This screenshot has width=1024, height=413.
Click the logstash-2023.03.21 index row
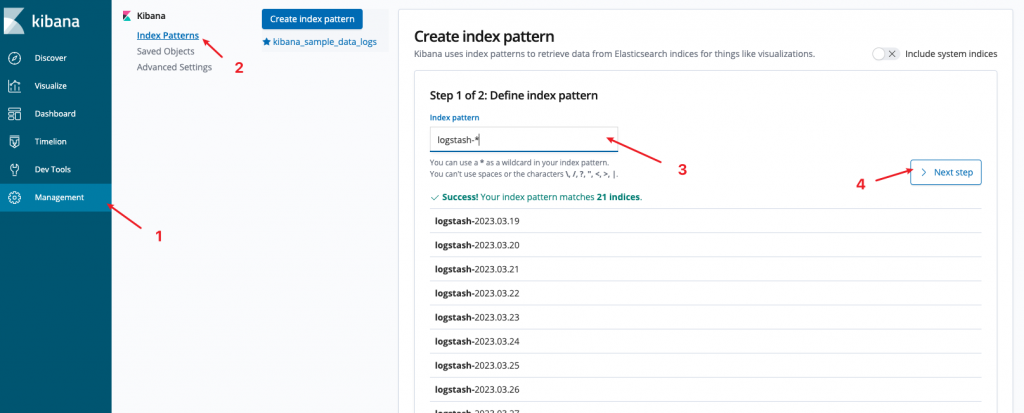coord(705,269)
